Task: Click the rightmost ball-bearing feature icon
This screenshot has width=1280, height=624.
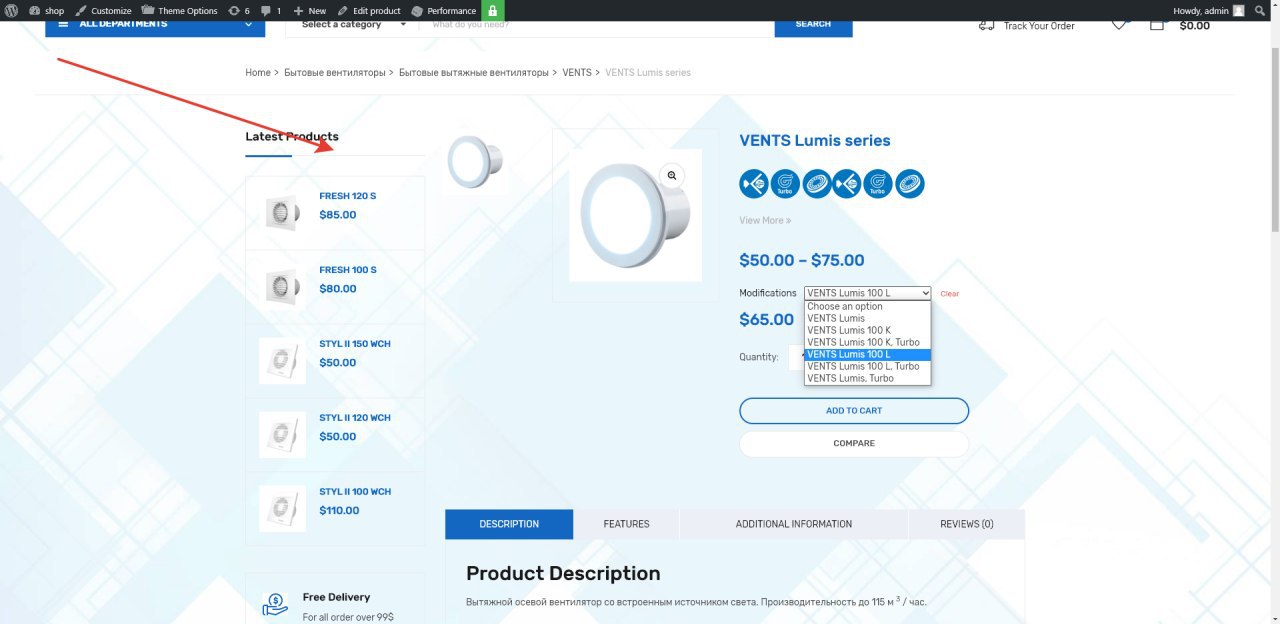Action: pyautogui.click(x=910, y=184)
